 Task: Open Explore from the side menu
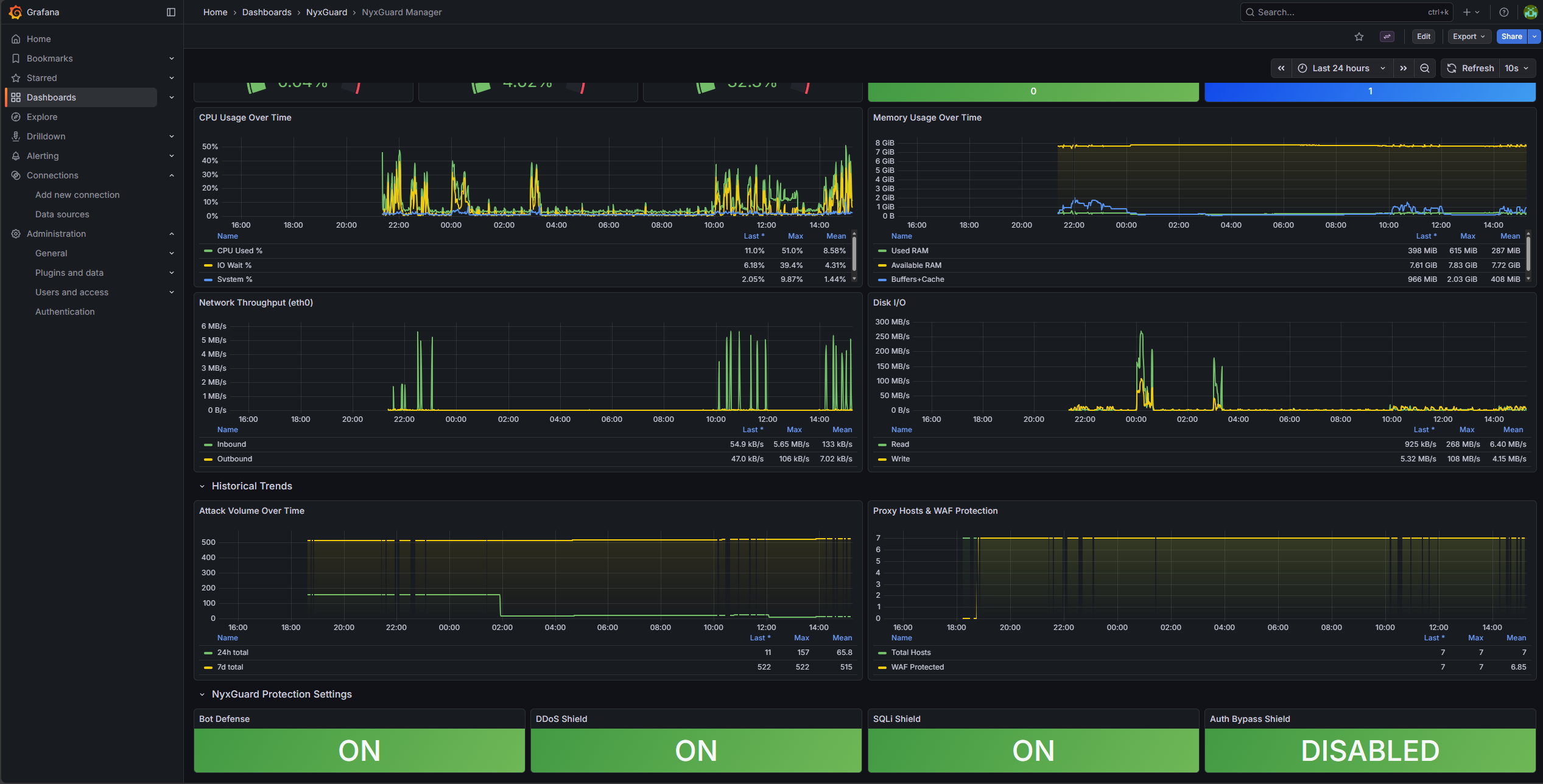(x=42, y=117)
